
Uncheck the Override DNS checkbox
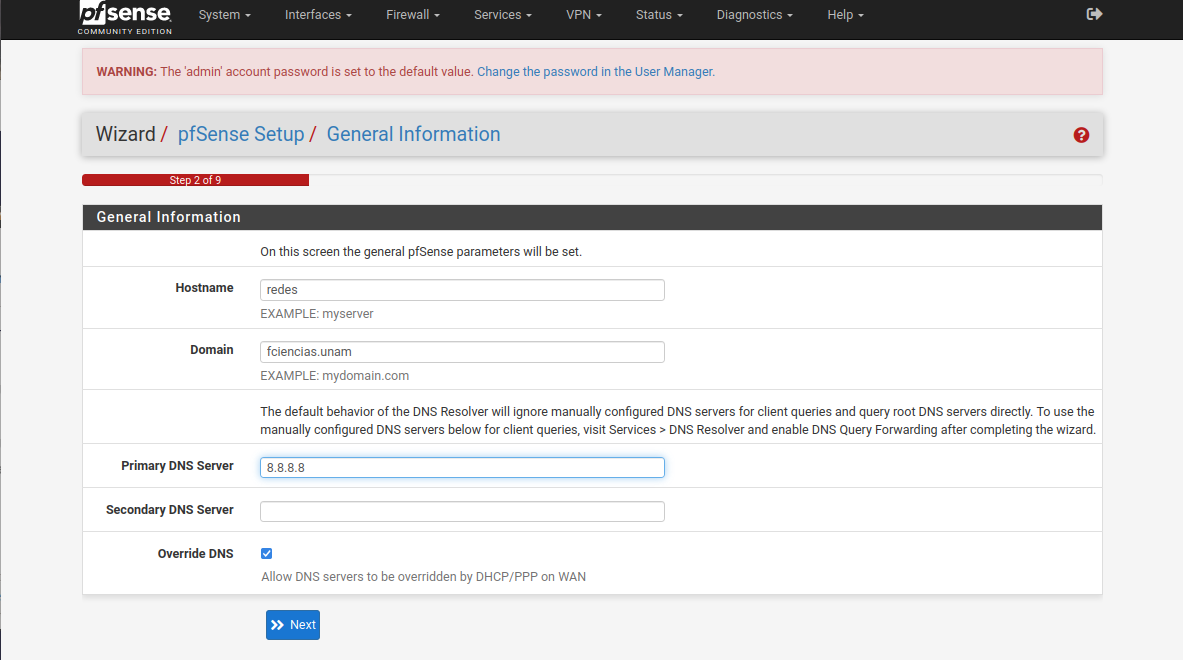(x=267, y=553)
